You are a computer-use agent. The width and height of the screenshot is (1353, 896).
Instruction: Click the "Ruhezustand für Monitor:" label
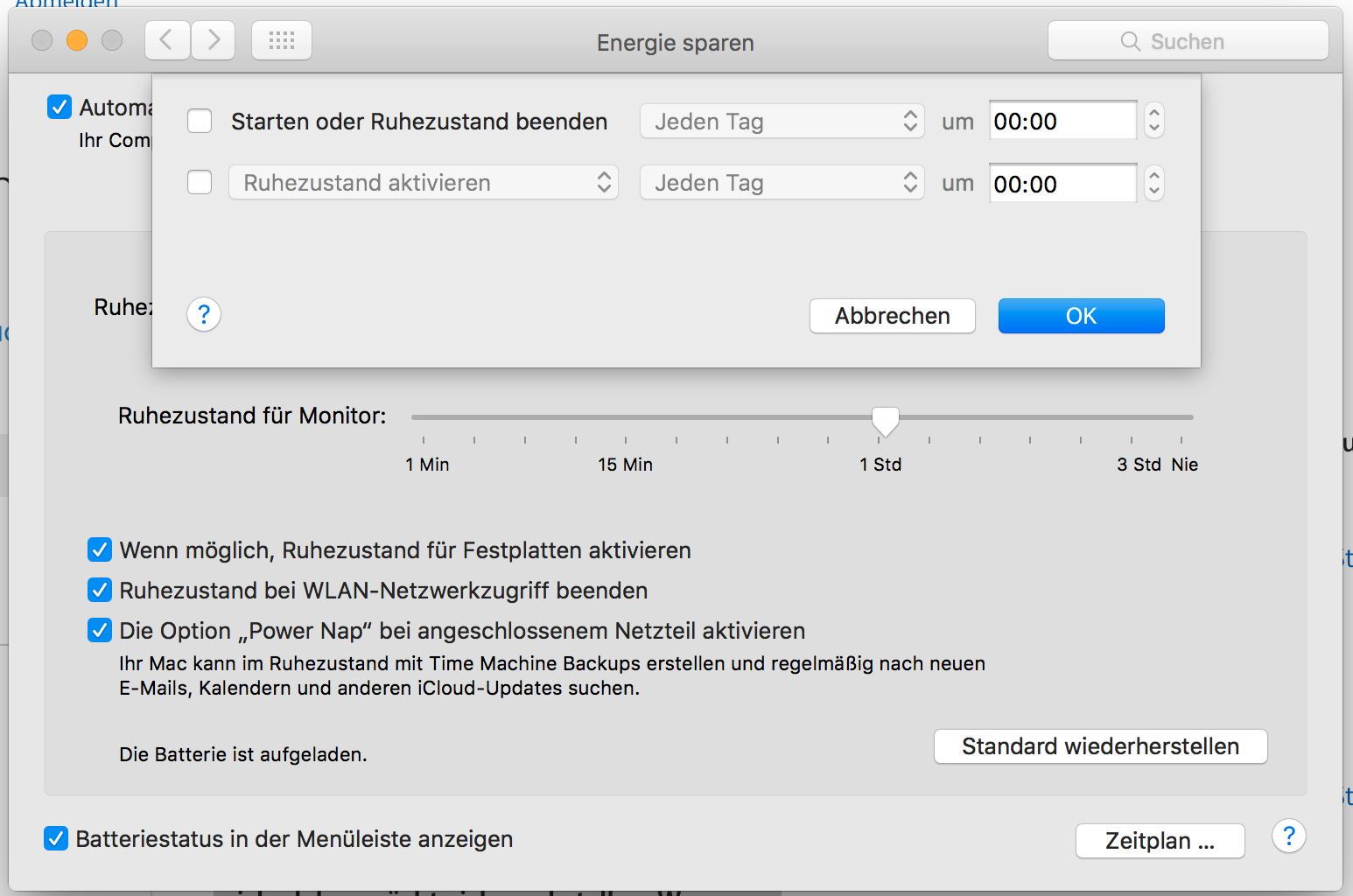click(252, 416)
